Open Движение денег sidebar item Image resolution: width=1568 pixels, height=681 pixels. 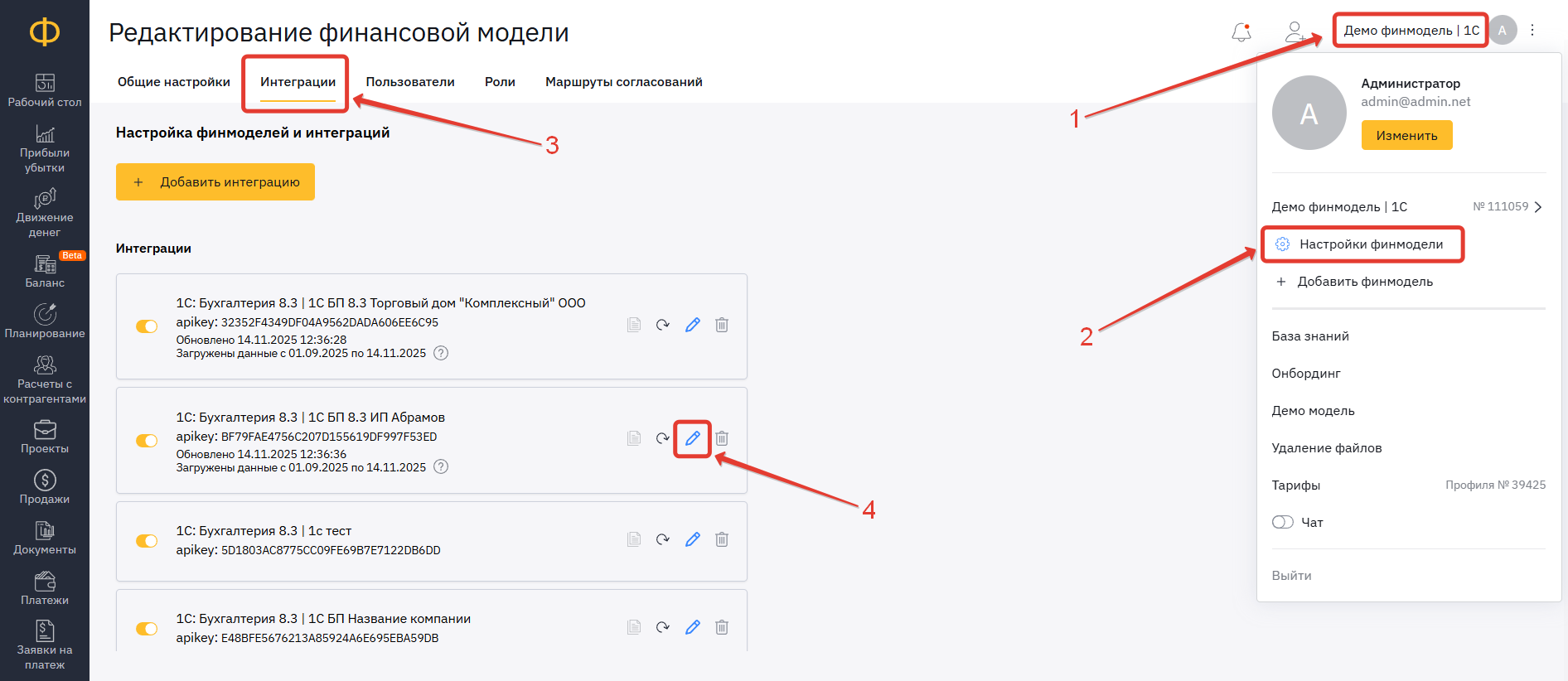45,213
